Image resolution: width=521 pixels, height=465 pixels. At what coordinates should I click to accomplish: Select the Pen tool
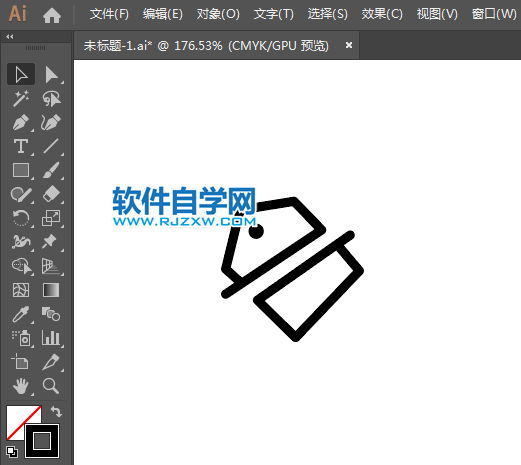[21, 122]
